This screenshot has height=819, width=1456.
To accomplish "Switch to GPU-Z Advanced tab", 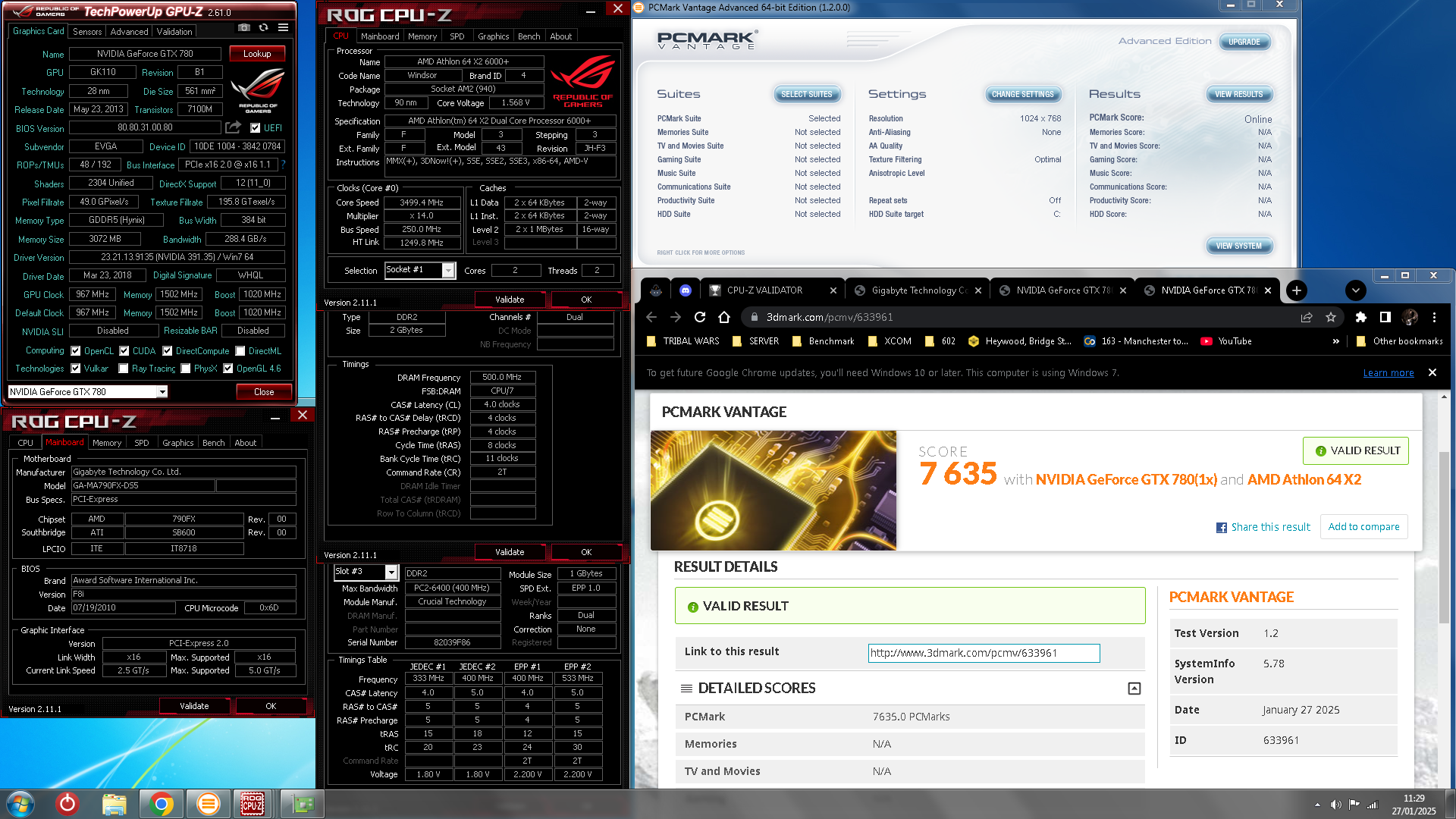I will 130,32.
